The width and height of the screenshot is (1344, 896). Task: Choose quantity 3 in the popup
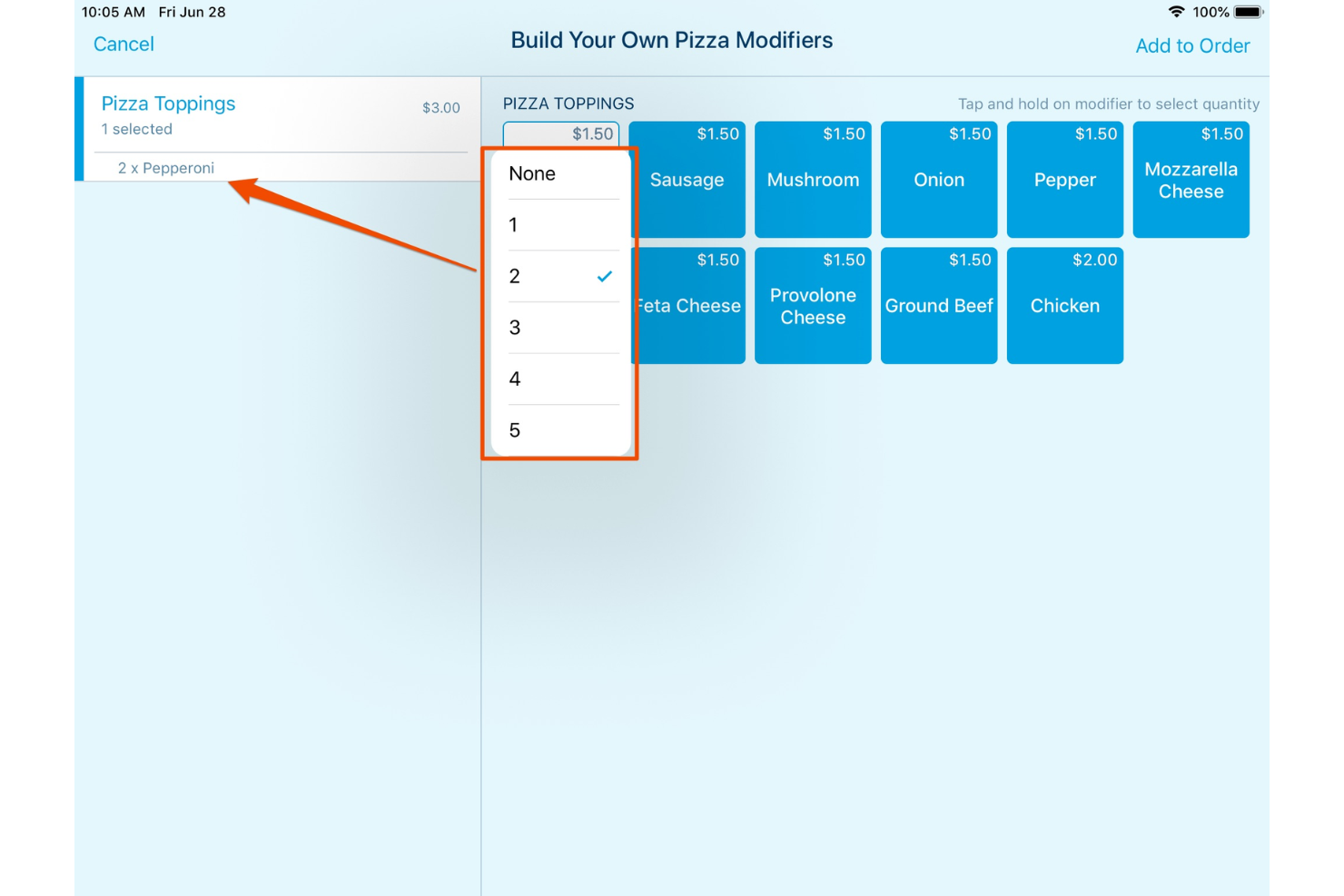coord(560,328)
